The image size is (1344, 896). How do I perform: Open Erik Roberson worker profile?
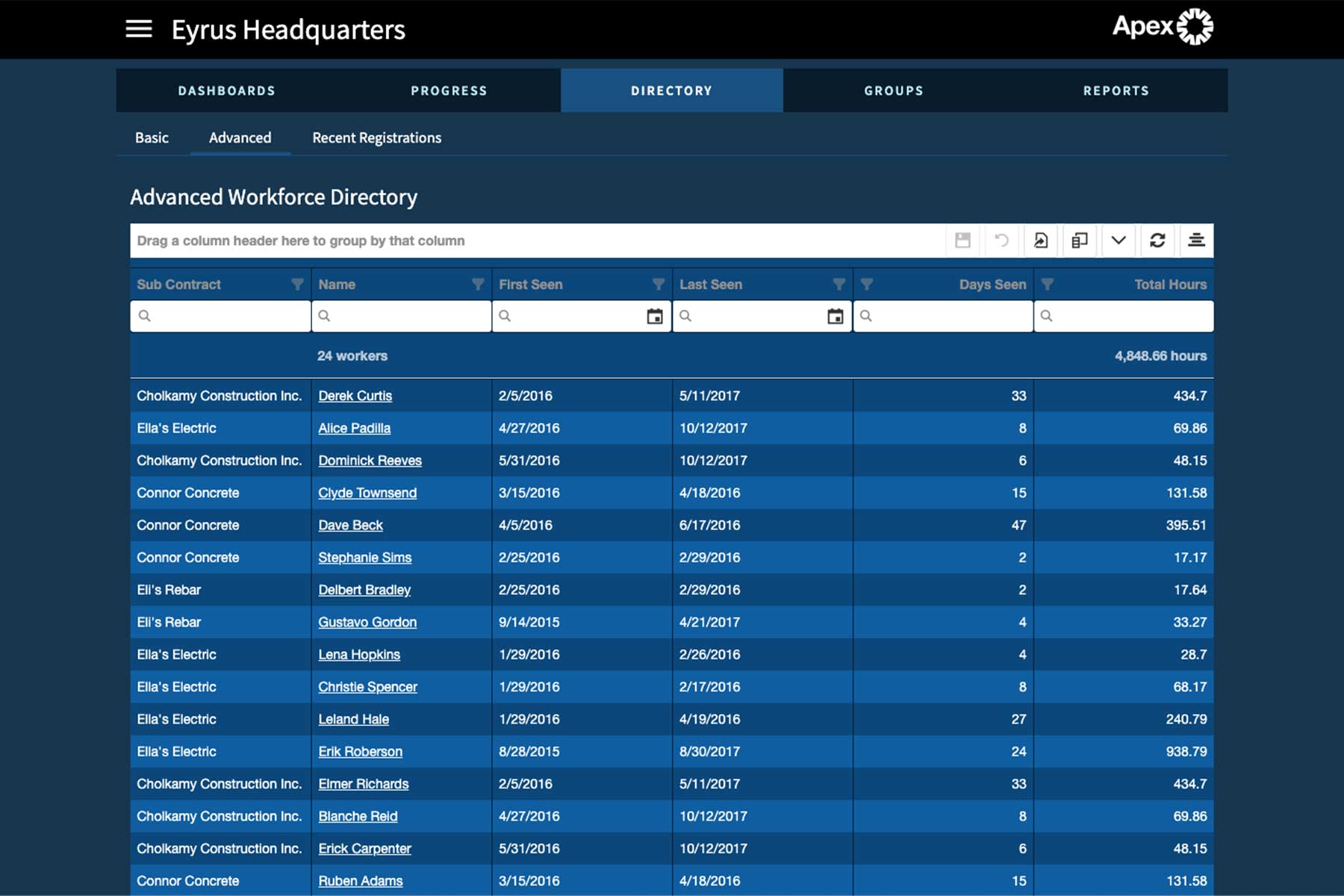click(360, 751)
